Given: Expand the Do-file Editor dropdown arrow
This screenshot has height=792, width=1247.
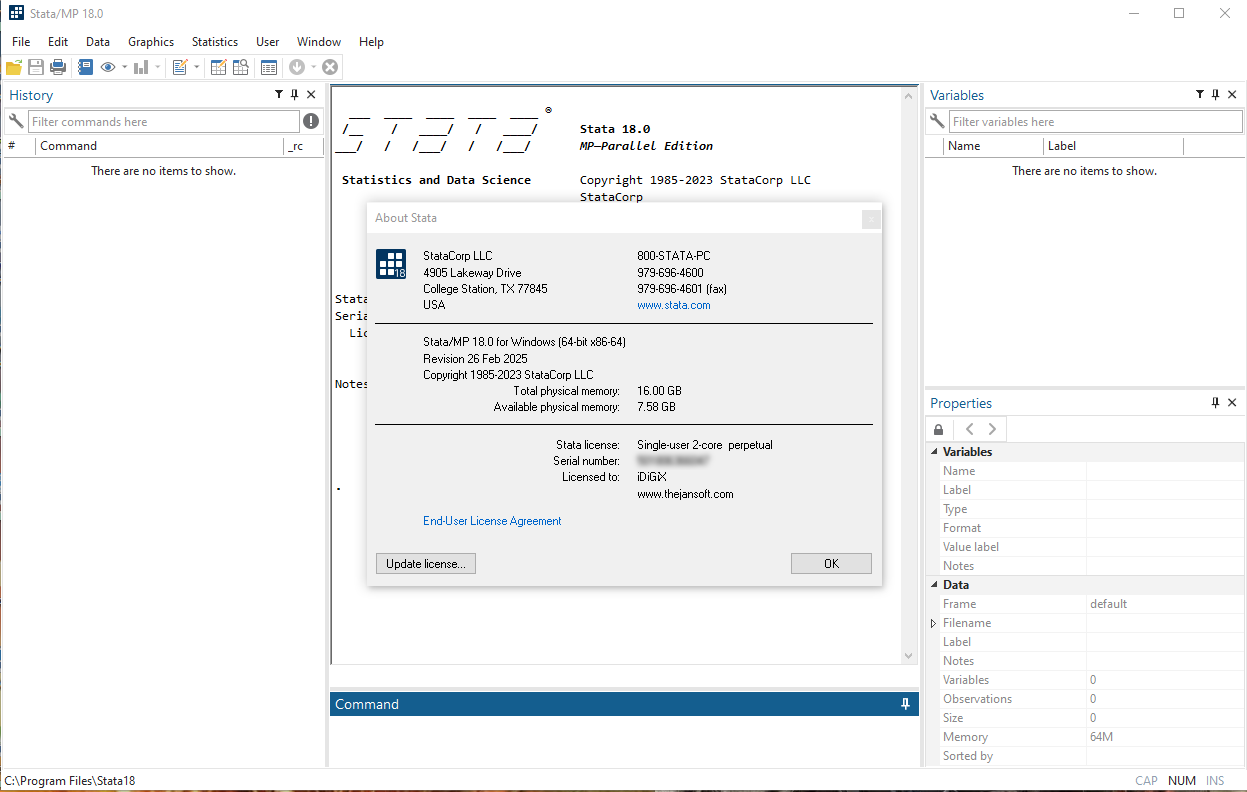Looking at the screenshot, I should tap(197, 67).
